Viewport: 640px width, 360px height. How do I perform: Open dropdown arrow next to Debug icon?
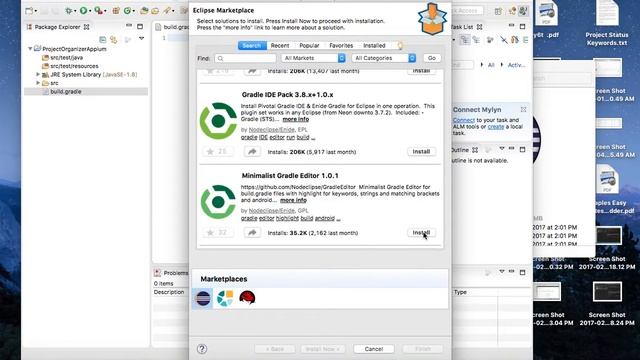(x=75, y=11)
